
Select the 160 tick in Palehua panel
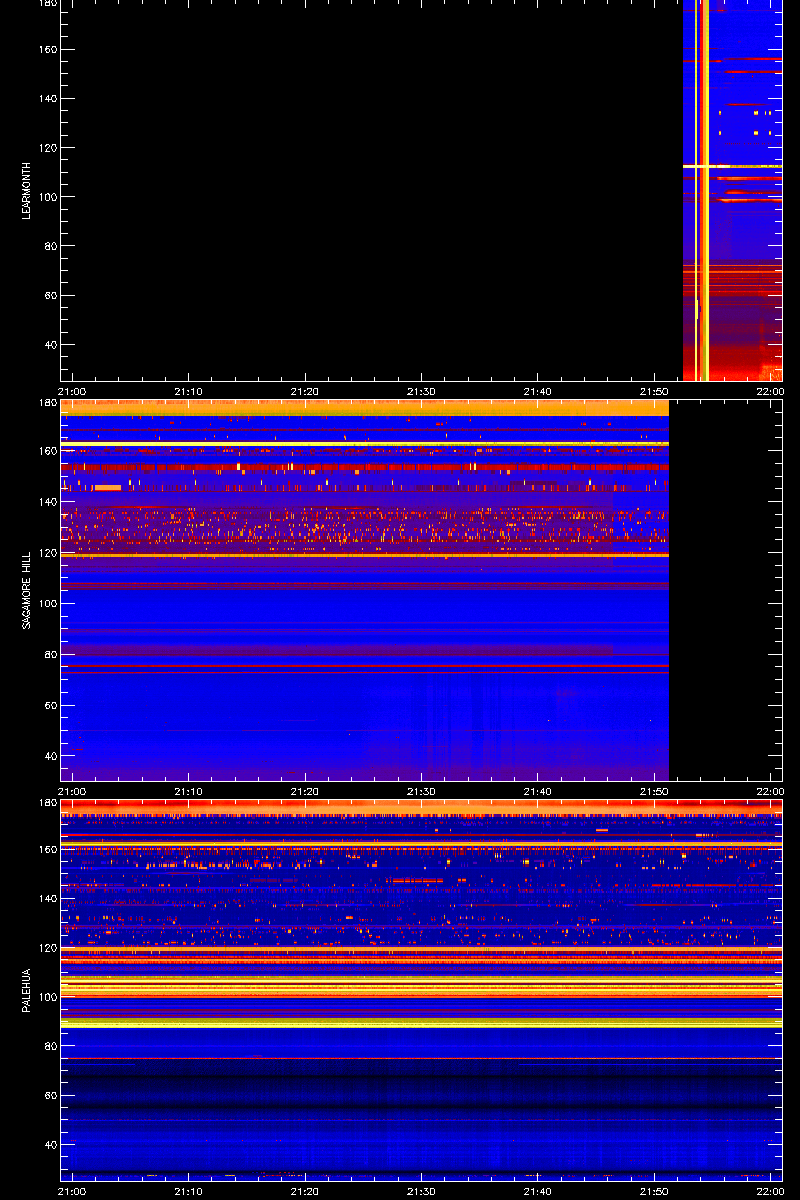click(x=49, y=850)
